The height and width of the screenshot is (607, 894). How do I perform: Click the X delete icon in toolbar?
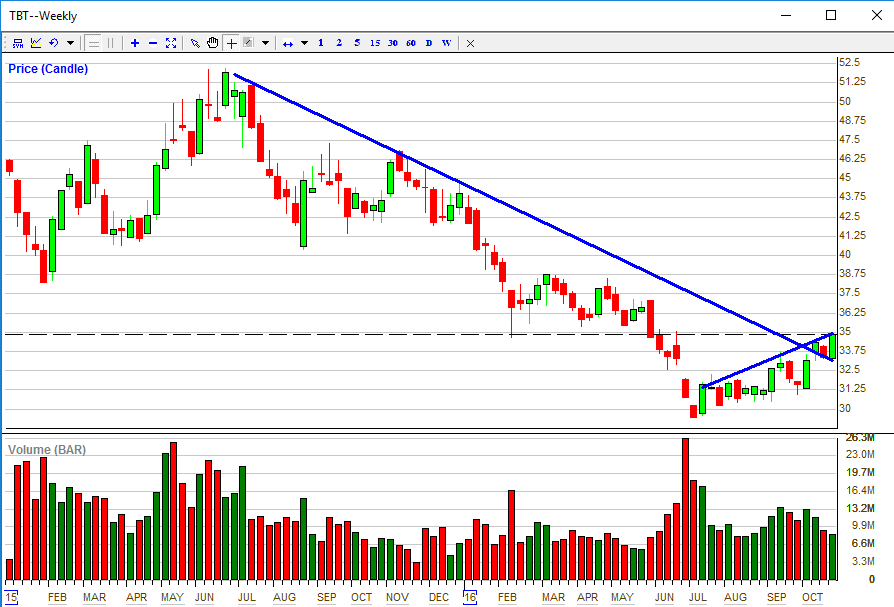470,43
